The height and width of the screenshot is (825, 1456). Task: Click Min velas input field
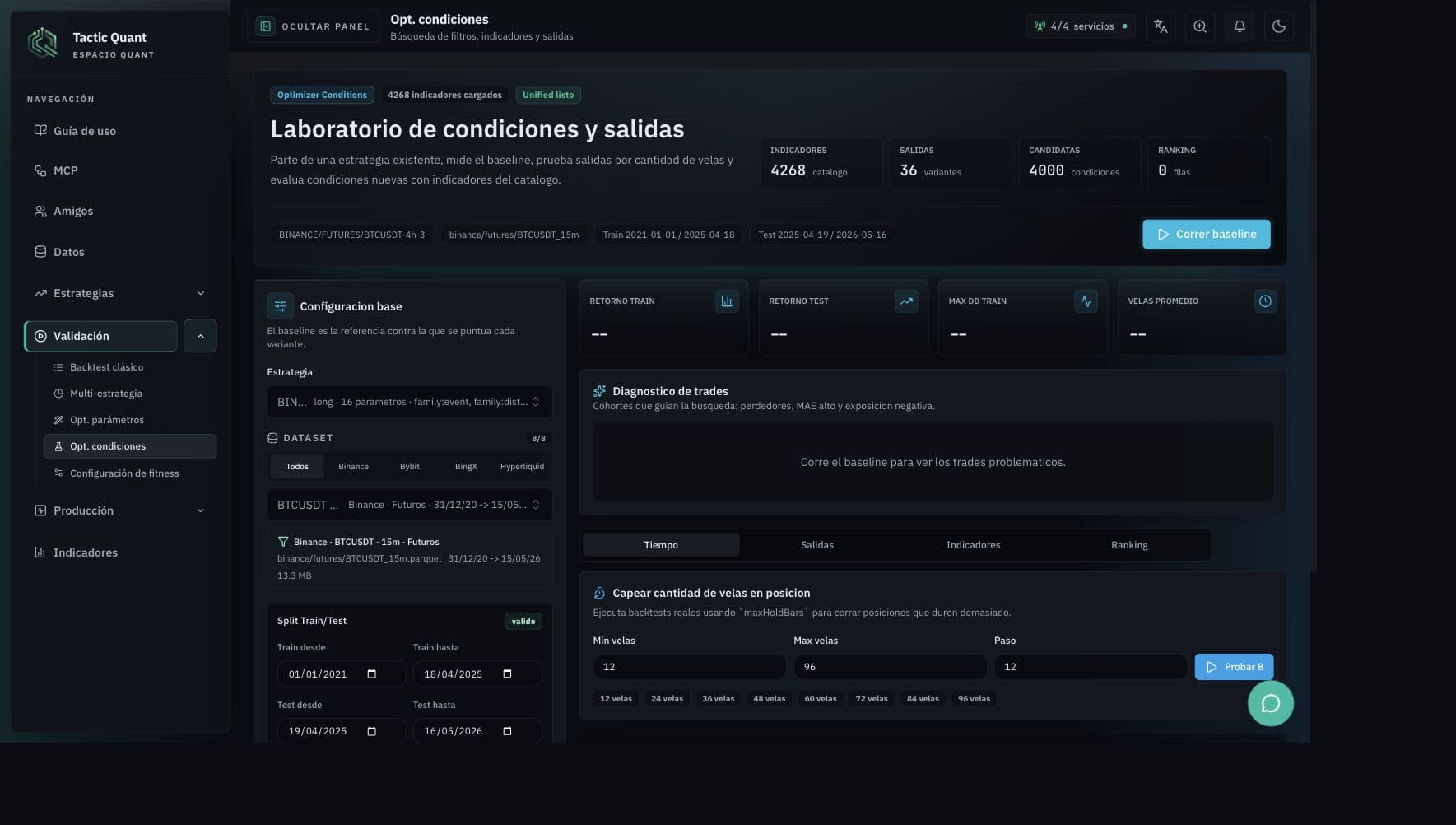pos(690,667)
